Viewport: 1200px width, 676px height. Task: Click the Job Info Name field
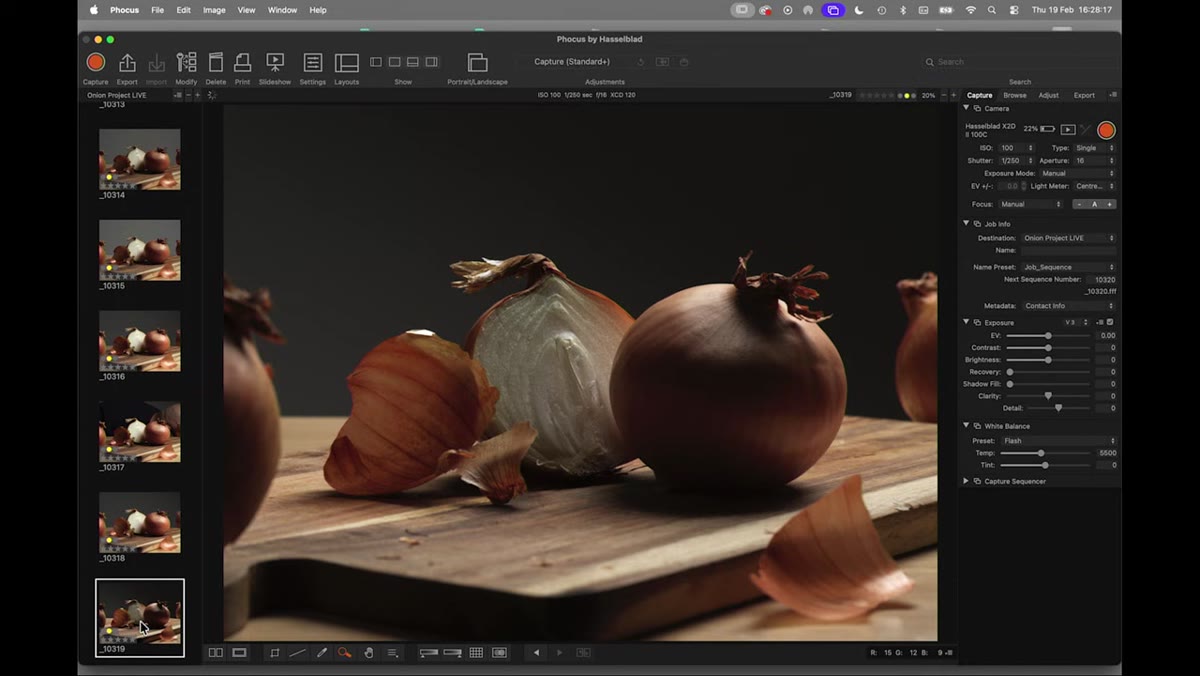(x=1068, y=251)
